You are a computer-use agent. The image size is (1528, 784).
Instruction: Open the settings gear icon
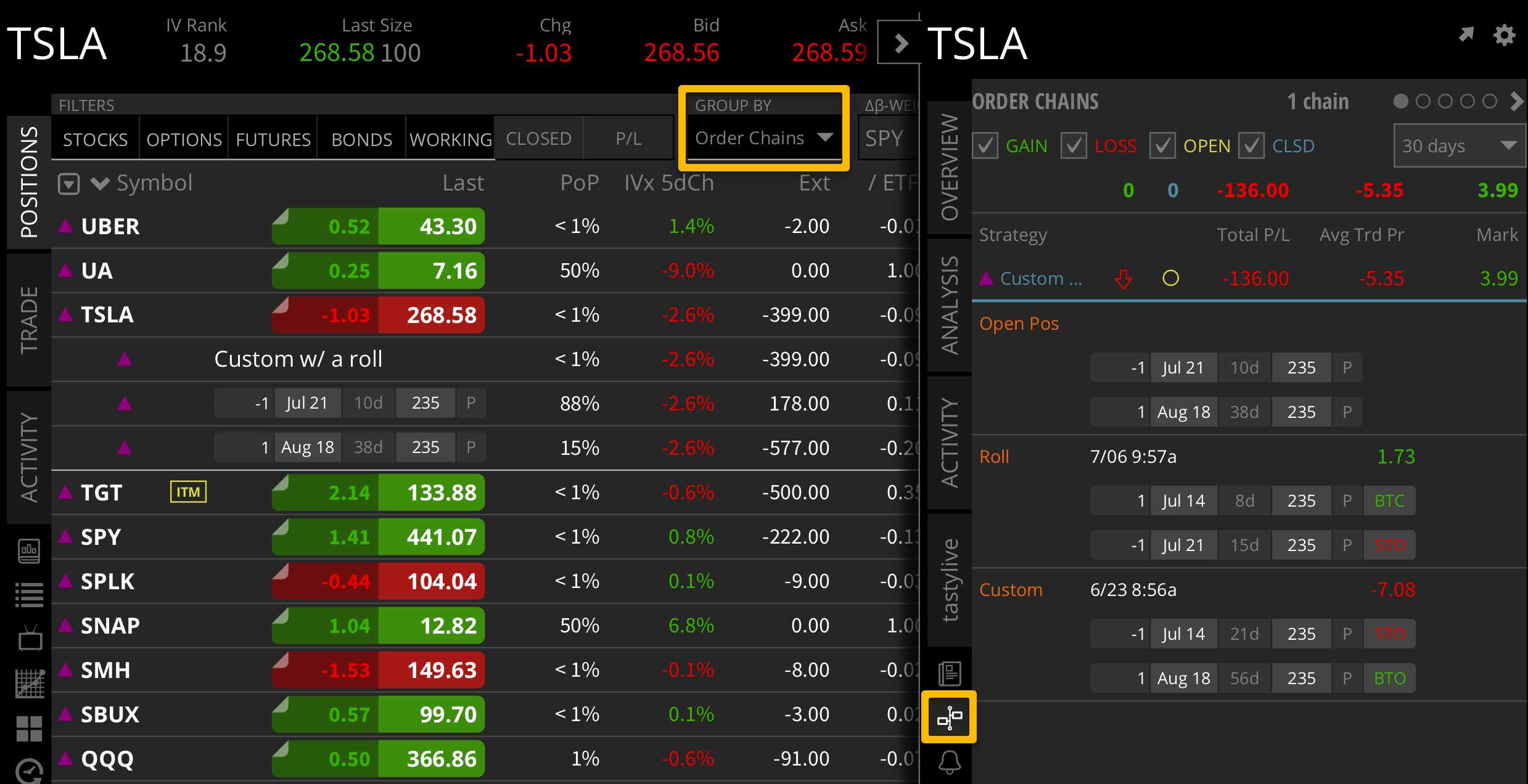[1504, 35]
